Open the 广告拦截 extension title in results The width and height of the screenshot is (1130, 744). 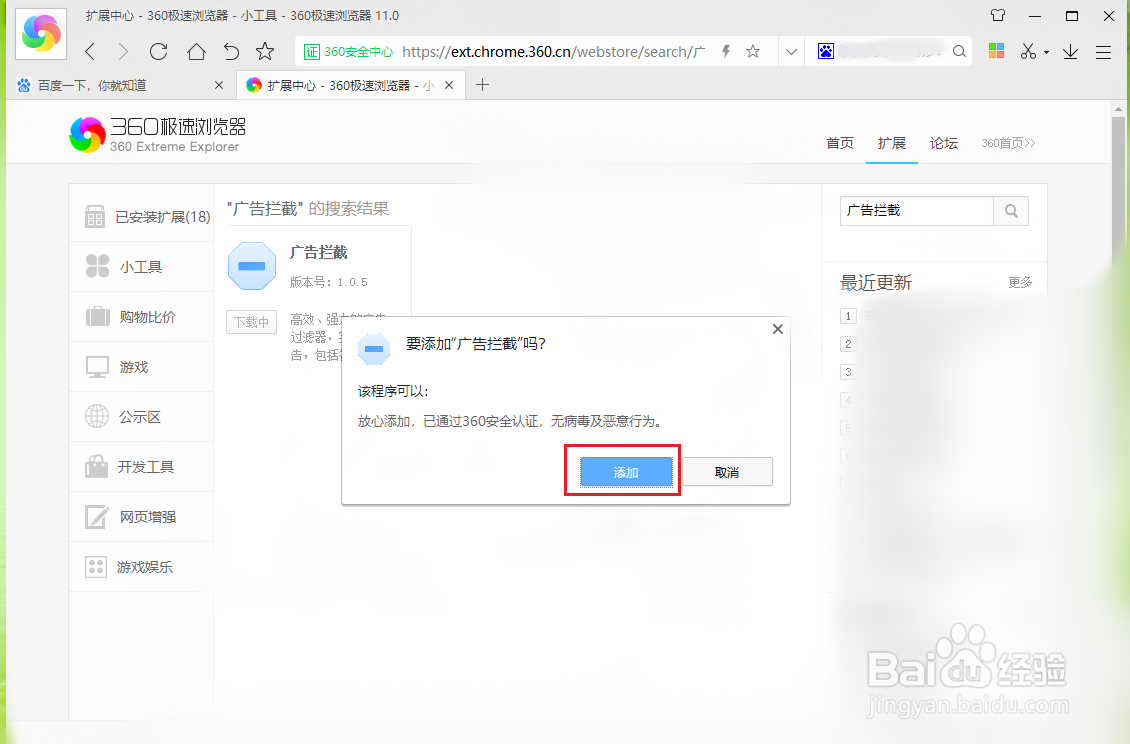pos(319,252)
